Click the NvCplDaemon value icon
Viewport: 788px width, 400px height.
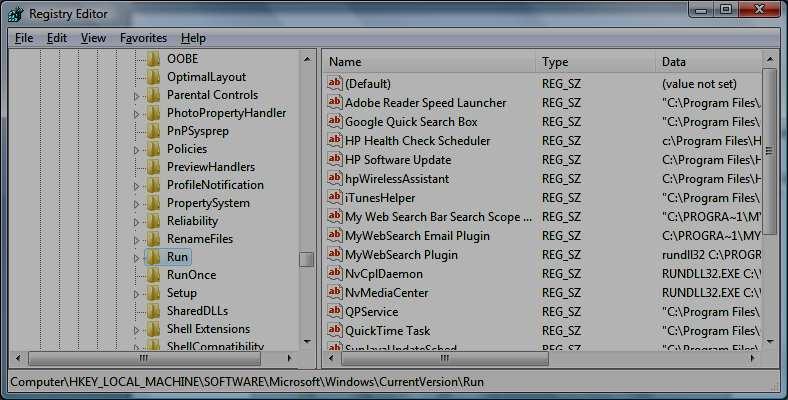335,274
